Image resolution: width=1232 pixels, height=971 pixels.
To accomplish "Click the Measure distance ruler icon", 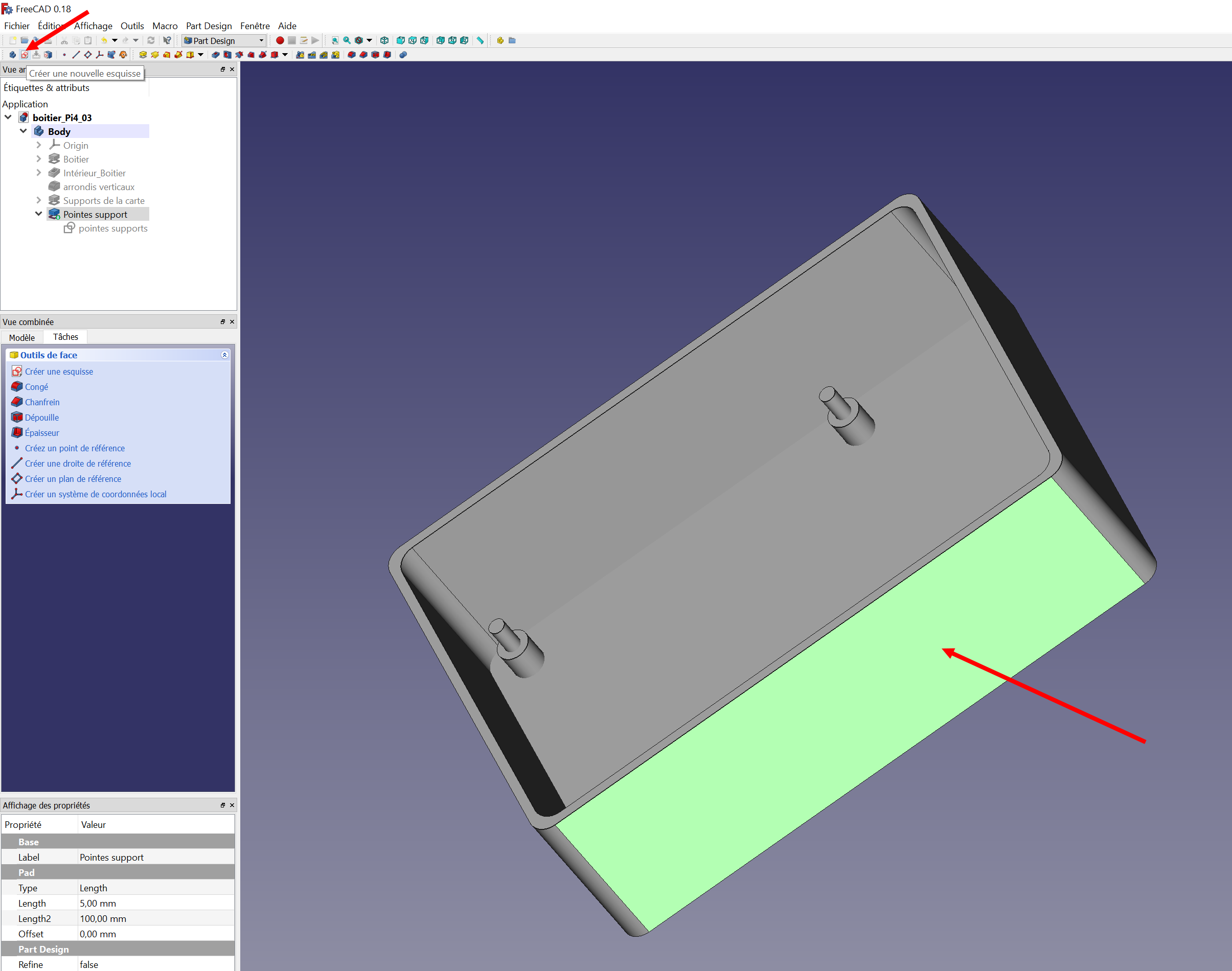I will pyautogui.click(x=481, y=40).
